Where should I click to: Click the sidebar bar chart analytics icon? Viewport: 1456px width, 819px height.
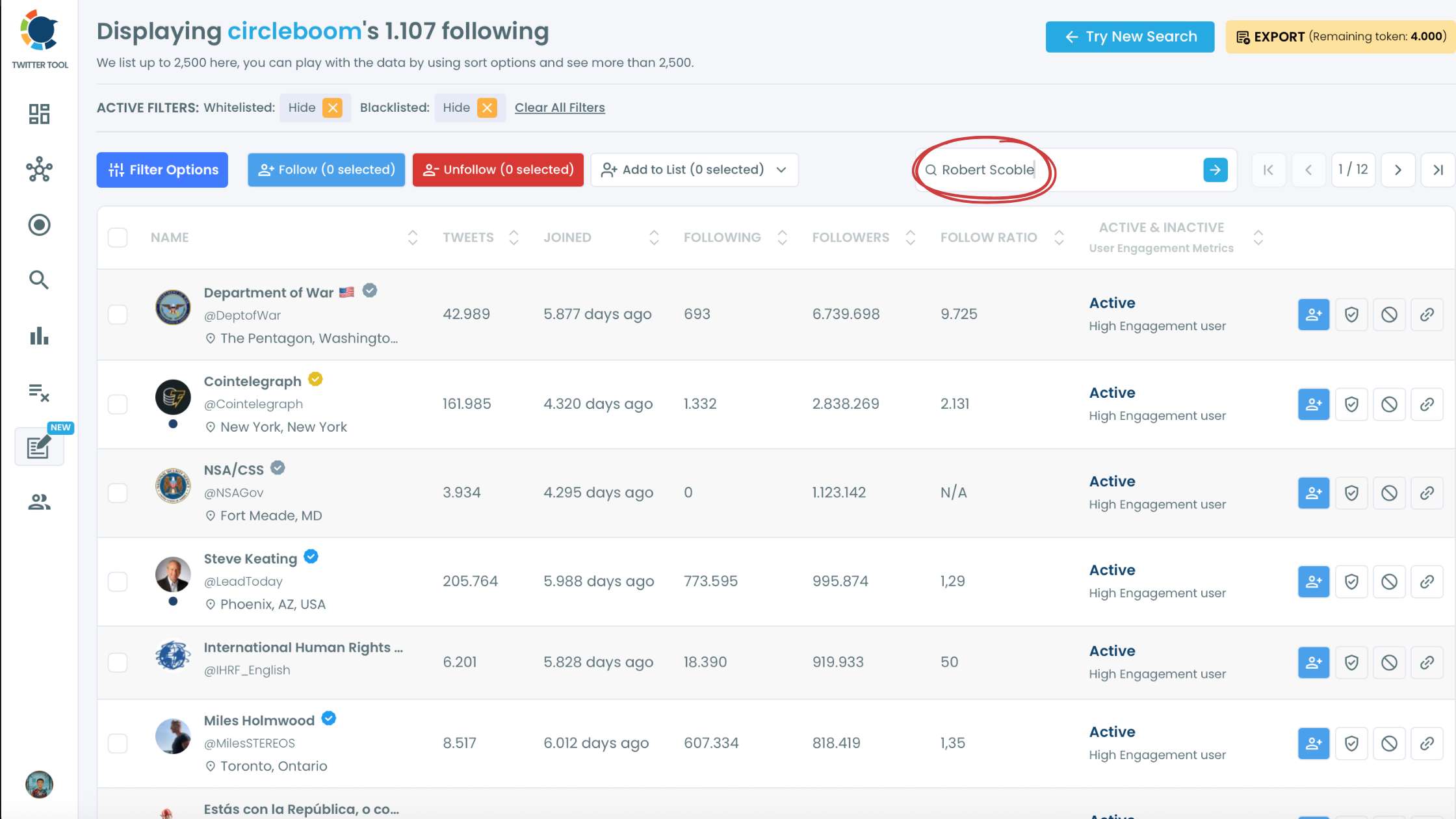[x=39, y=336]
